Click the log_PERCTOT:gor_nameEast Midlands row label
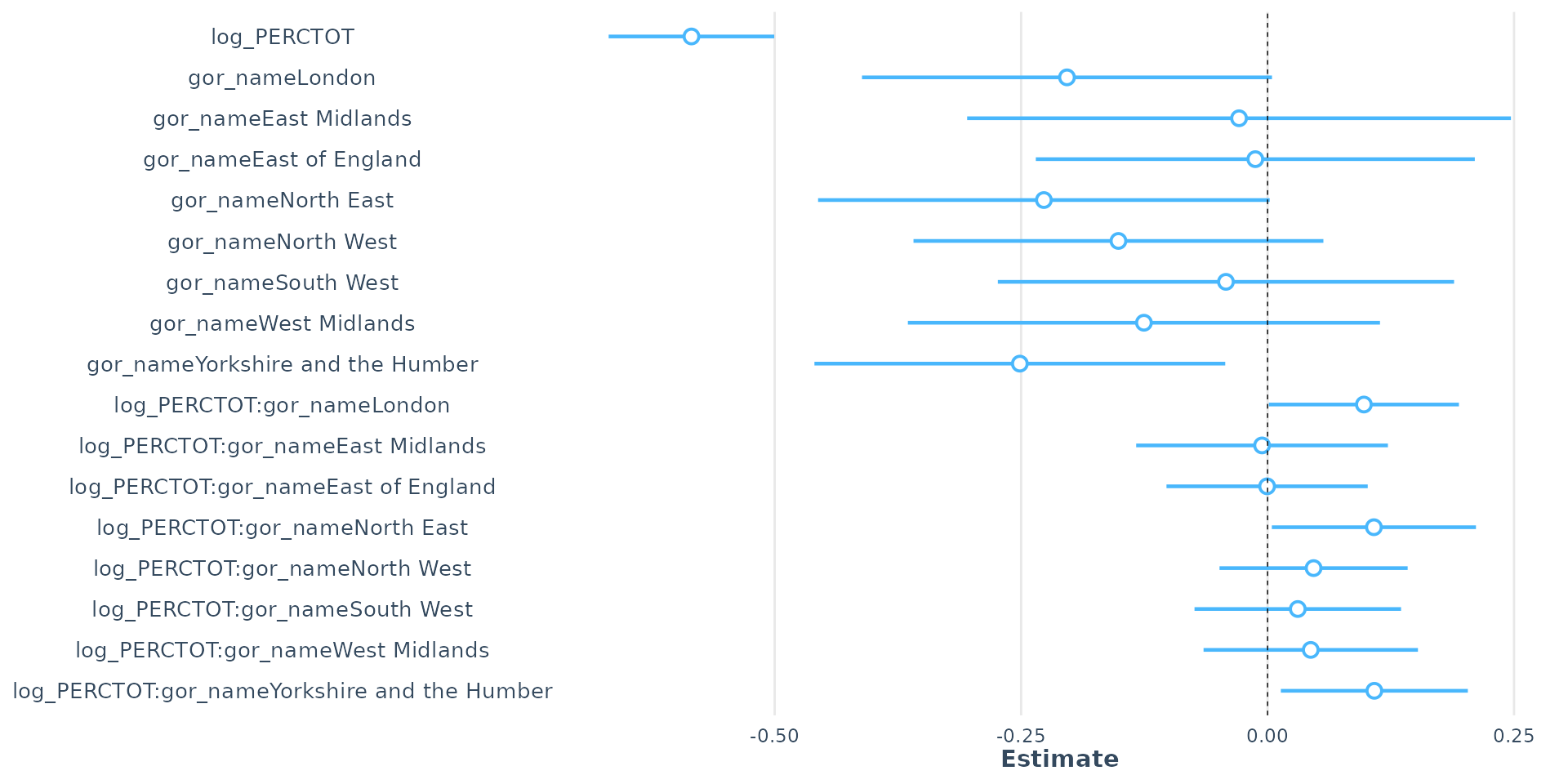 (283, 446)
